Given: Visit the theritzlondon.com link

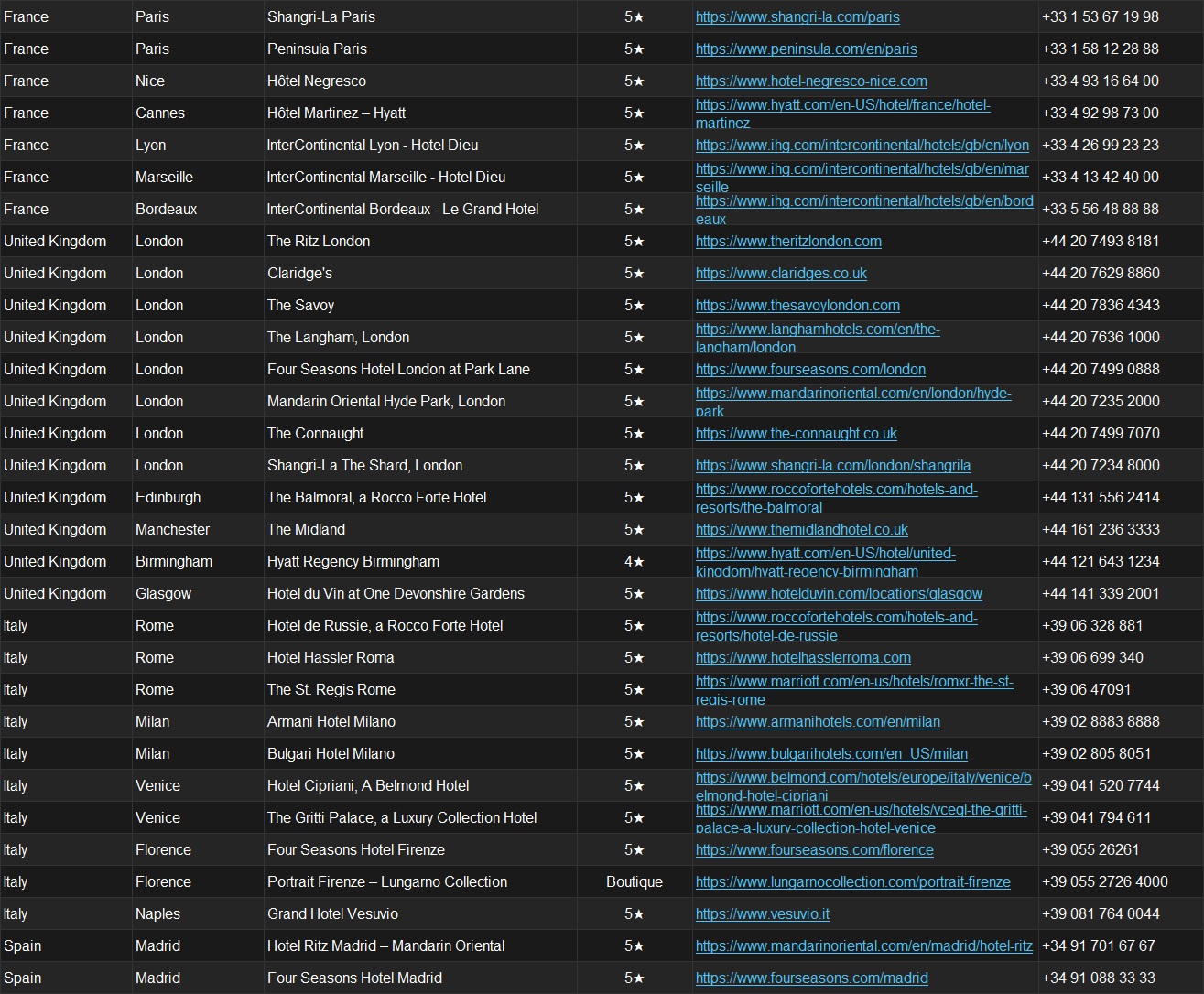Looking at the screenshot, I should (x=788, y=241).
